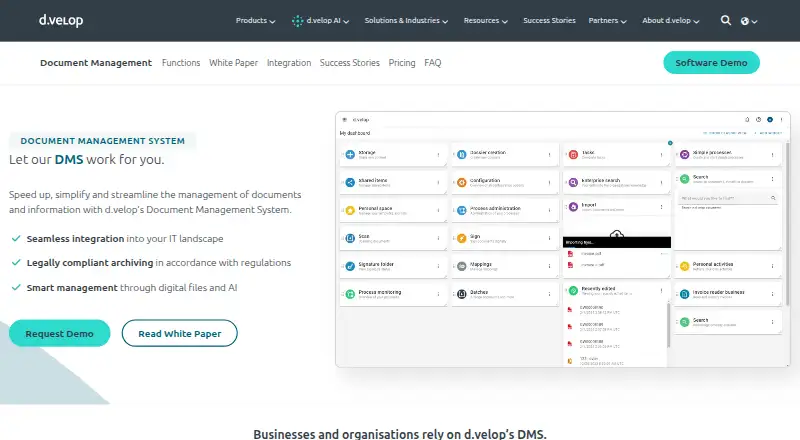Open the Success Stories top nav item
Viewport: 800px width, 440px height.
tap(549, 20)
